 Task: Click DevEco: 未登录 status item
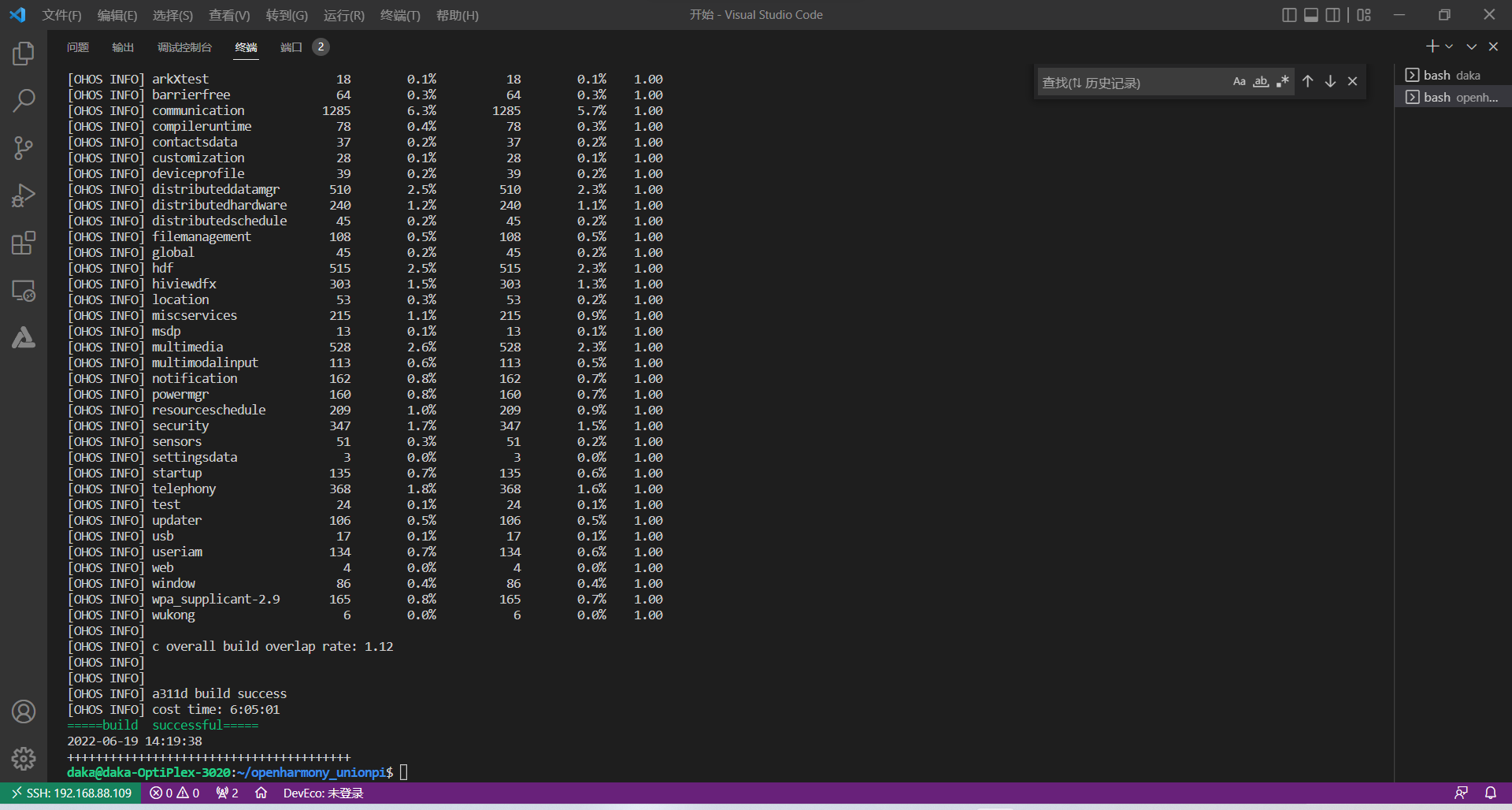pos(323,793)
